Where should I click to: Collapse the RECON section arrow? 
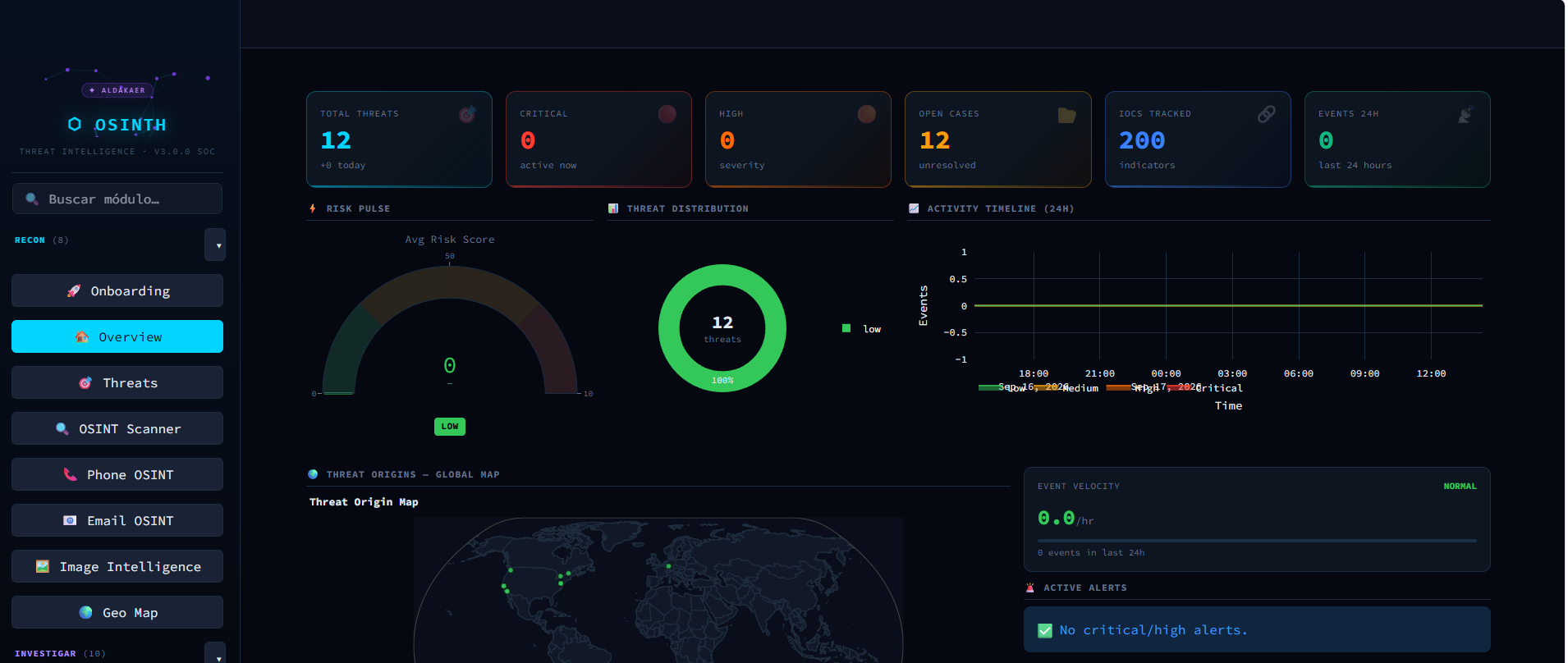point(215,245)
